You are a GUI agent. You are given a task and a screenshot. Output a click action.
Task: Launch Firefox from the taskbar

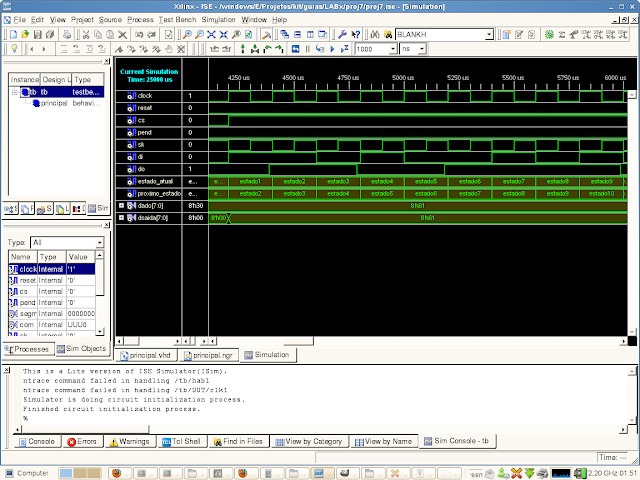point(115,472)
